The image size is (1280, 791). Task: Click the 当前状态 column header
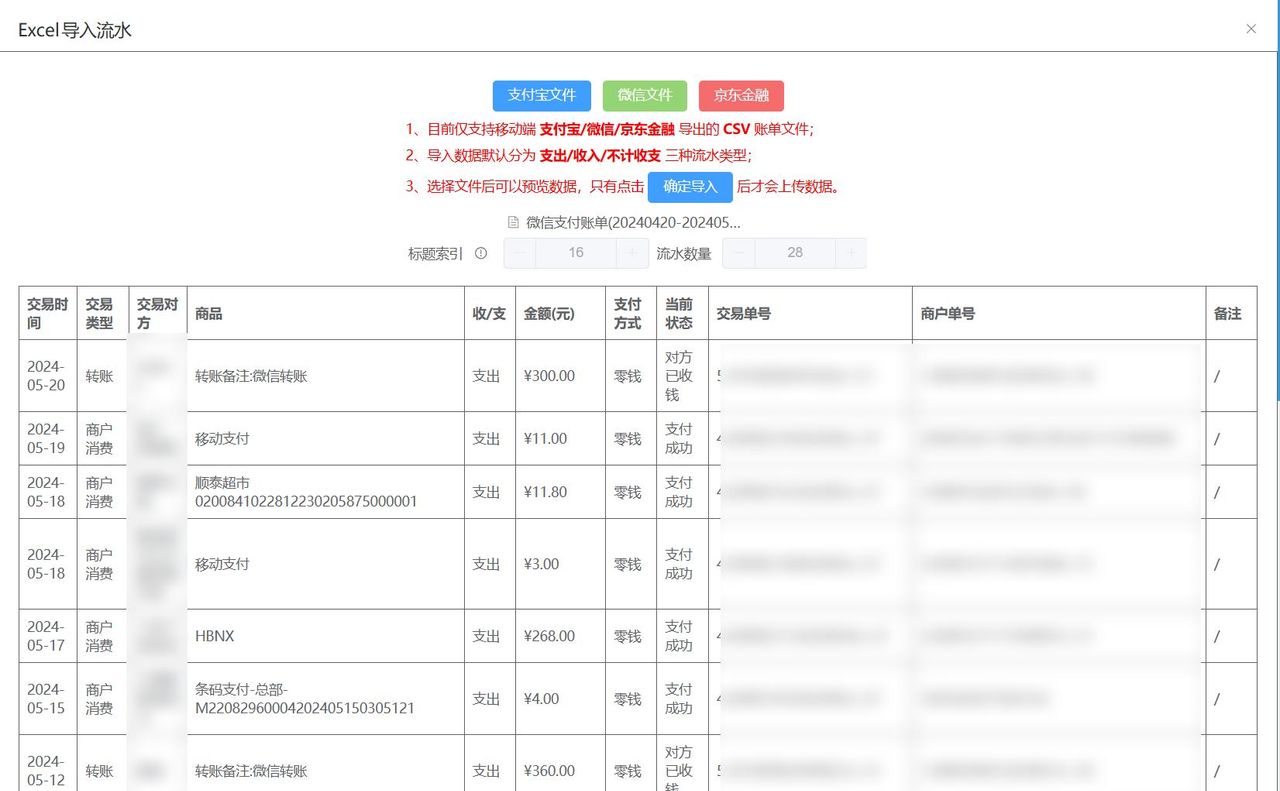tap(682, 313)
